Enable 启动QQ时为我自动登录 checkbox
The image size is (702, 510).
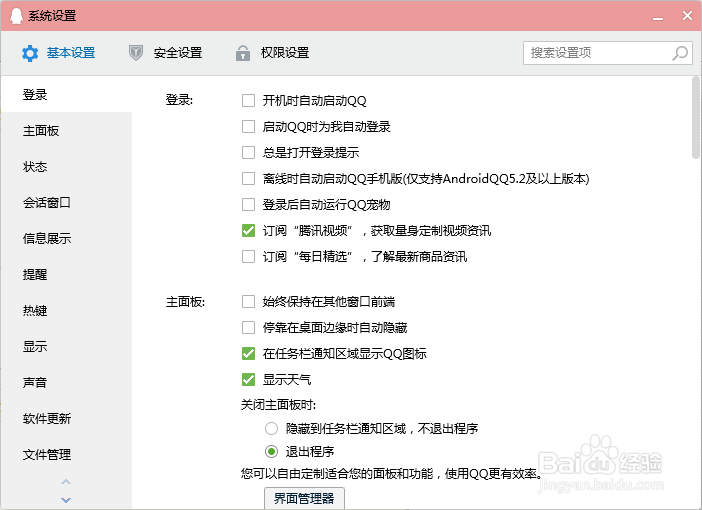(x=248, y=127)
